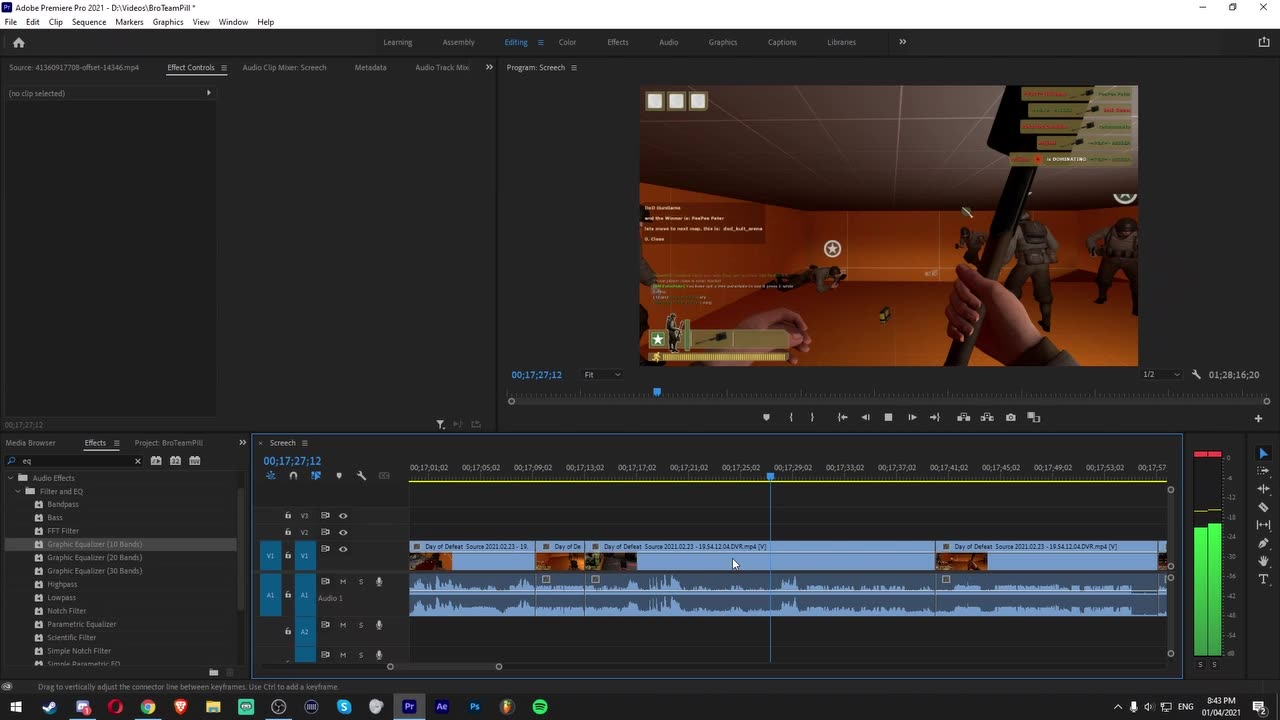Open the Media Browser tab

point(30,443)
